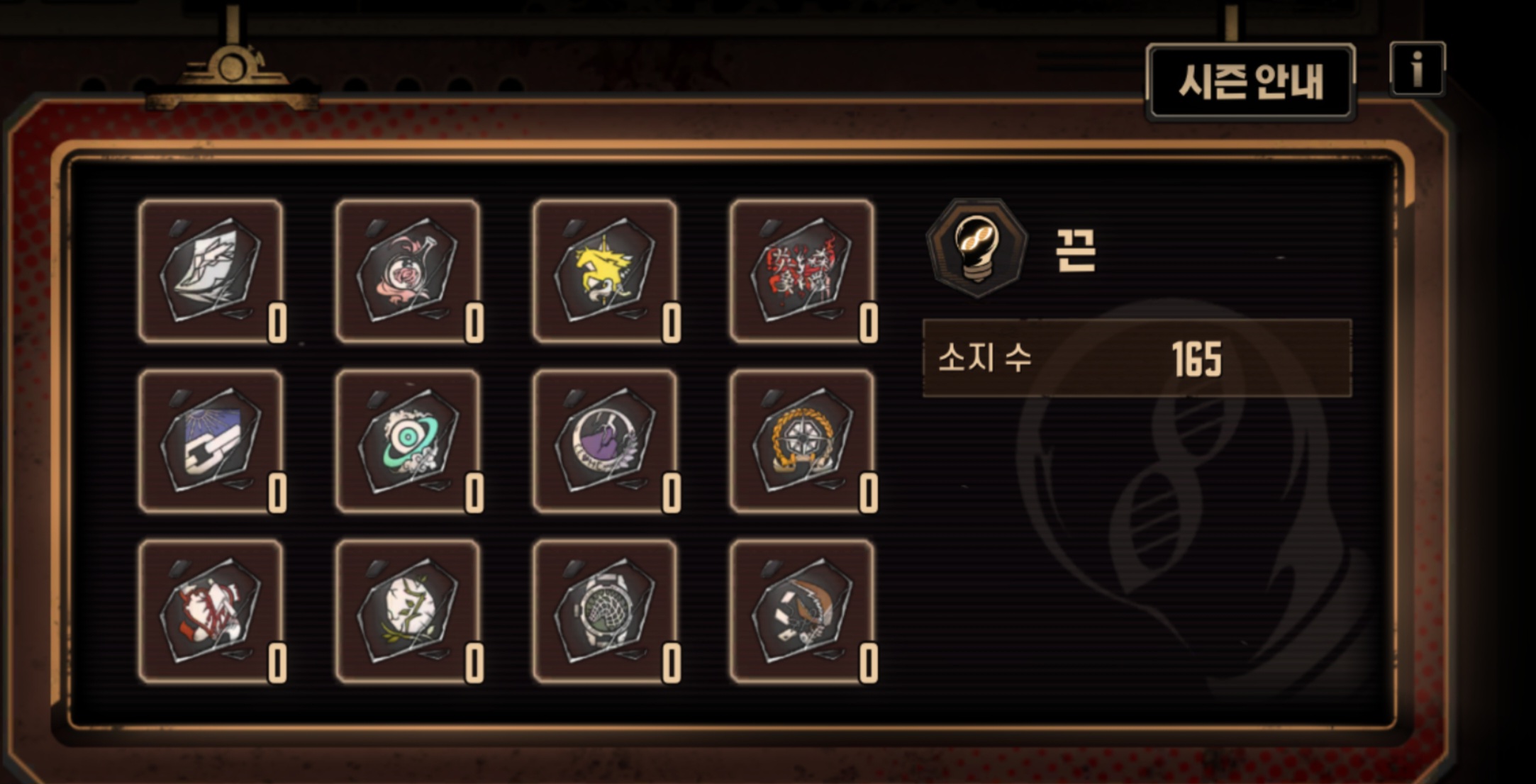
Task: Select the golden compass wreath shard
Action: point(803,441)
